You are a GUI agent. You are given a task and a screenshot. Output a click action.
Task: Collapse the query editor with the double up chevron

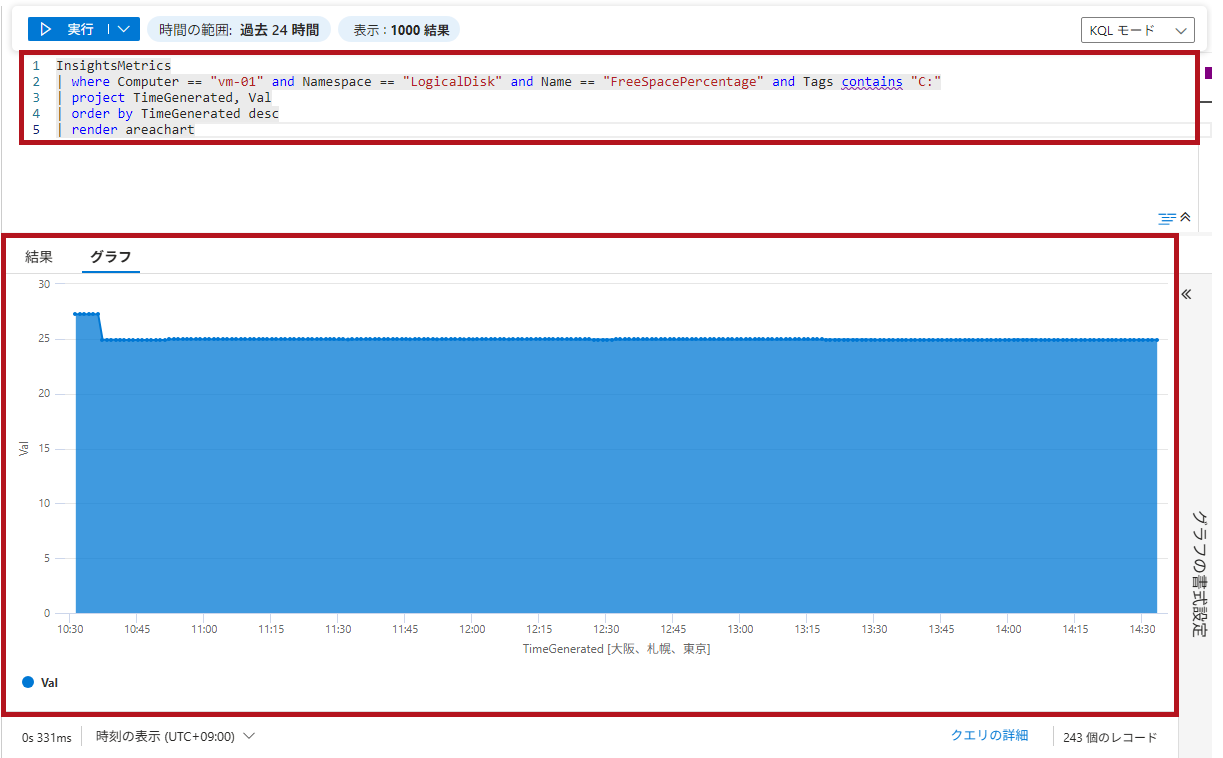click(x=1186, y=217)
